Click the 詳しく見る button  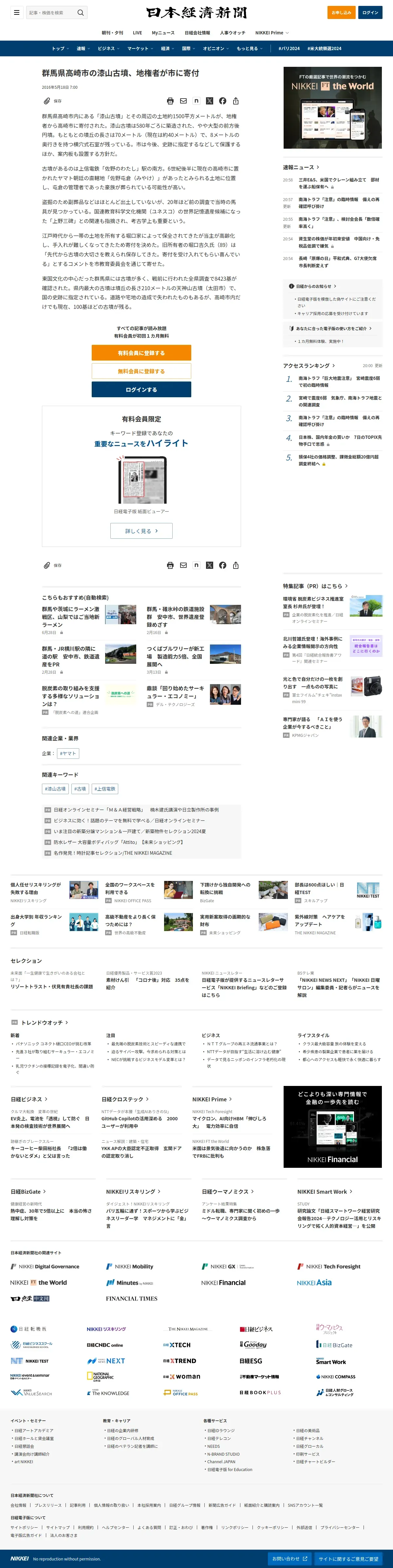click(x=141, y=531)
